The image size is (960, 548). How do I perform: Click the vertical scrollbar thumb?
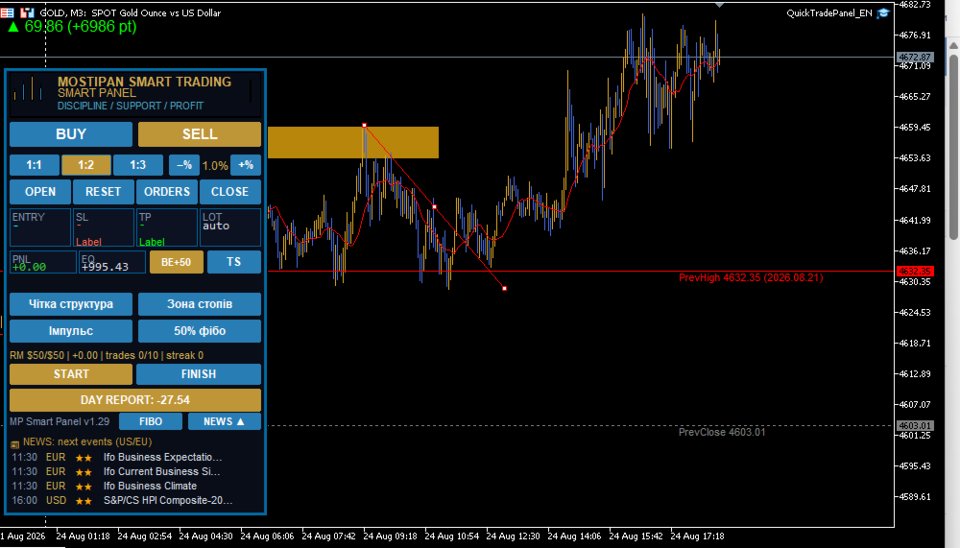coord(954,147)
